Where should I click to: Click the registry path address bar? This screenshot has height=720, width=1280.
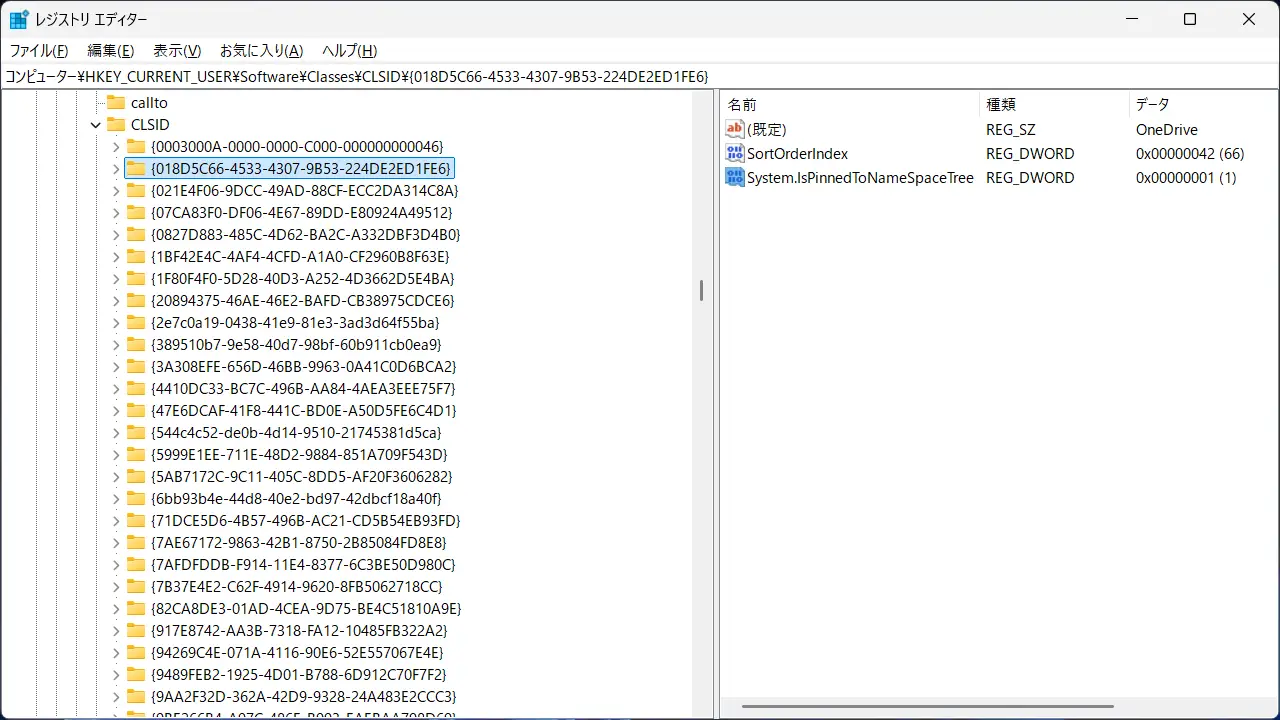click(640, 77)
